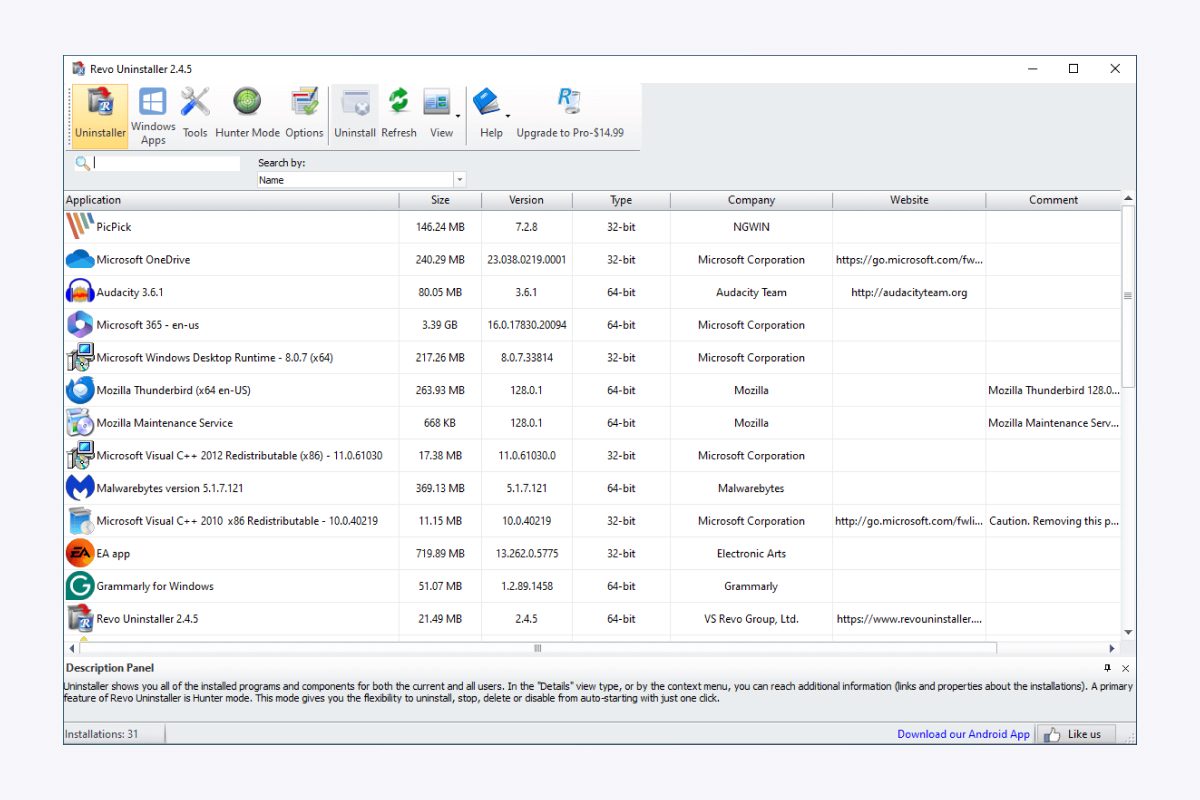Open the Search by dropdown

tap(459, 179)
